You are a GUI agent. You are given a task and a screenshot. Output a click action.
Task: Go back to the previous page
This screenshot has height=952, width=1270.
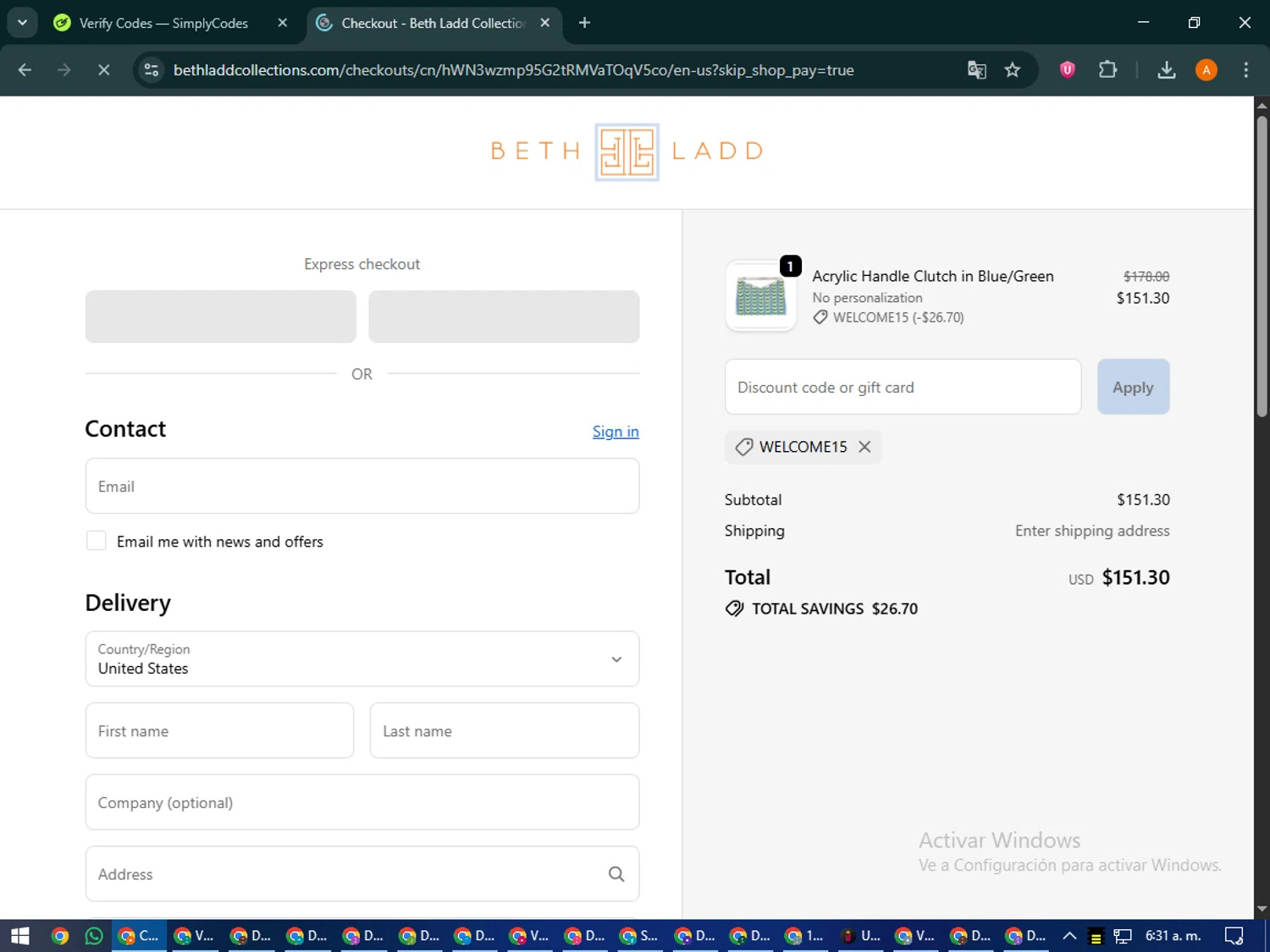pos(25,70)
